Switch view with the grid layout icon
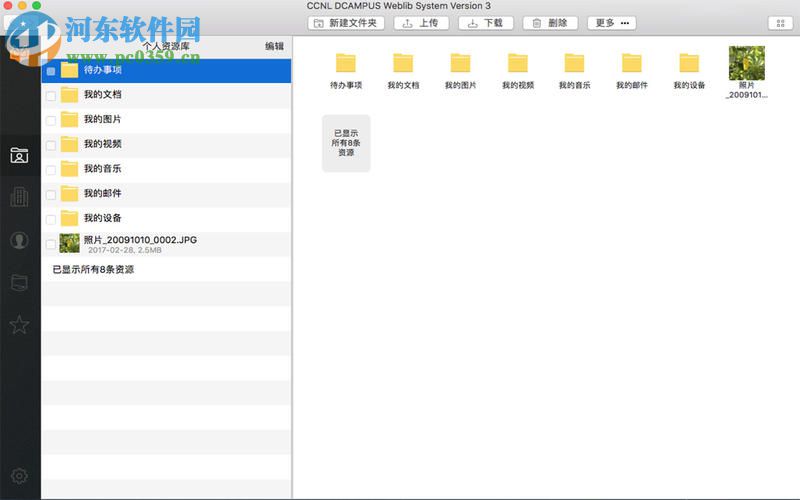This screenshot has width=800, height=500. (781, 23)
